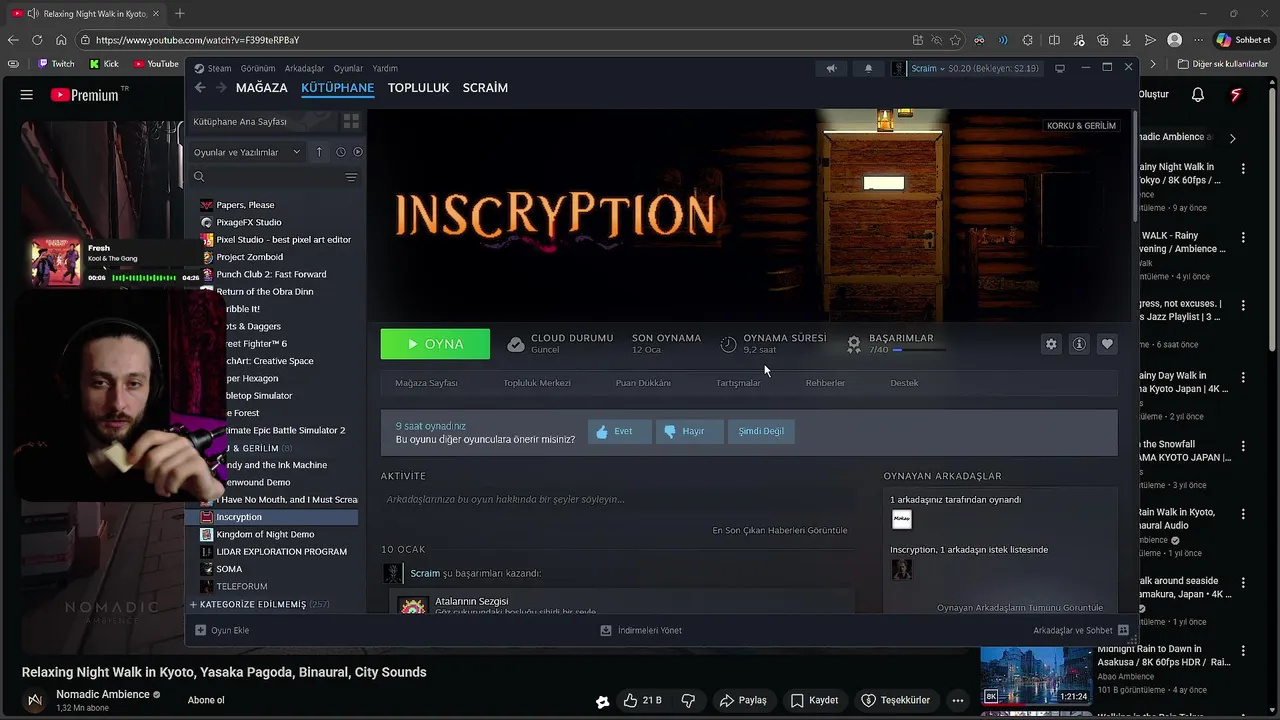The height and width of the screenshot is (720, 1280).
Task: Add Inscryption to favorites heart icon
Action: (1107, 344)
